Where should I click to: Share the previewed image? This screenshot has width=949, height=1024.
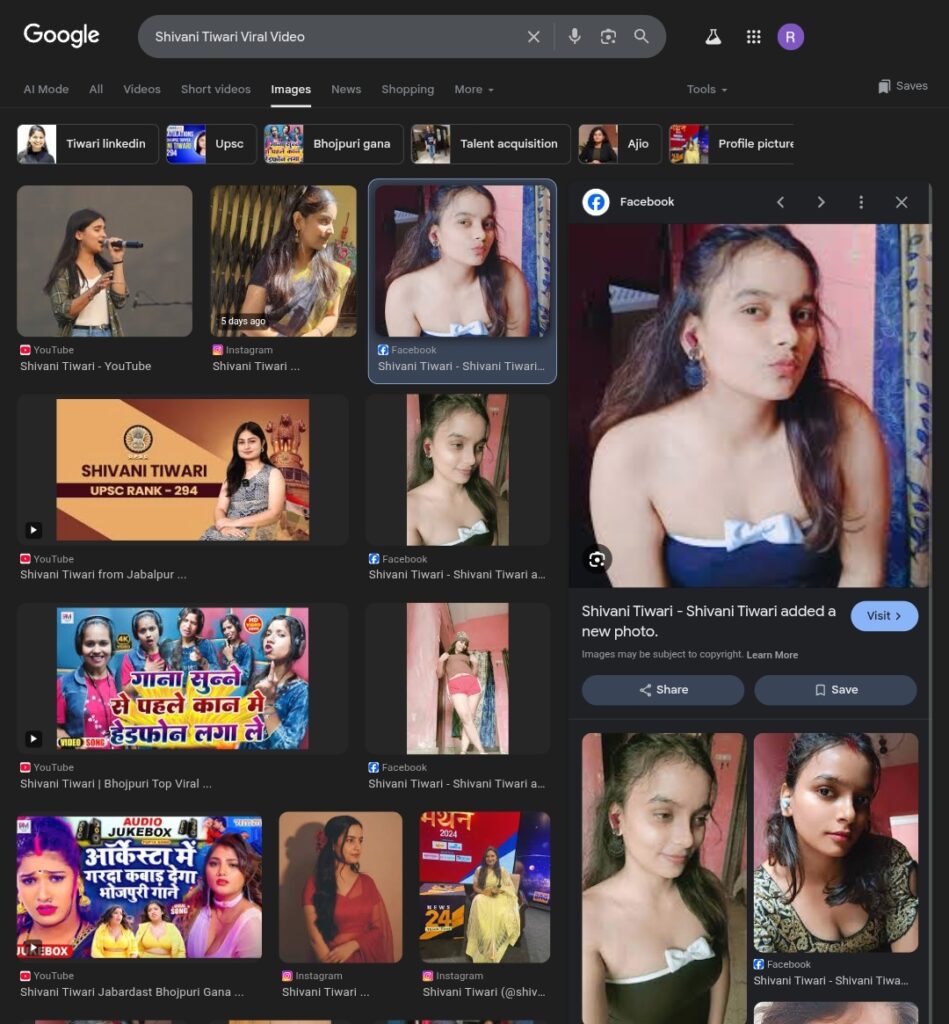click(x=662, y=689)
